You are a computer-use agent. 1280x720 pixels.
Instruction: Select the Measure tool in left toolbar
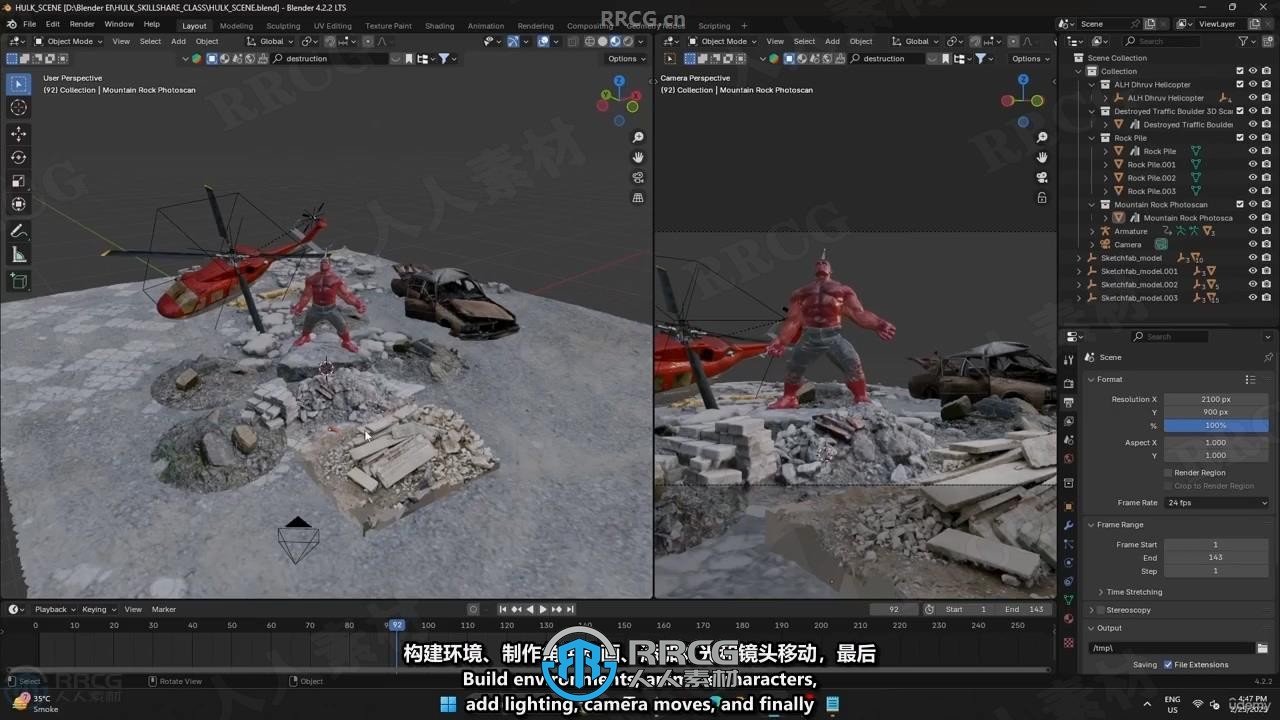18,255
